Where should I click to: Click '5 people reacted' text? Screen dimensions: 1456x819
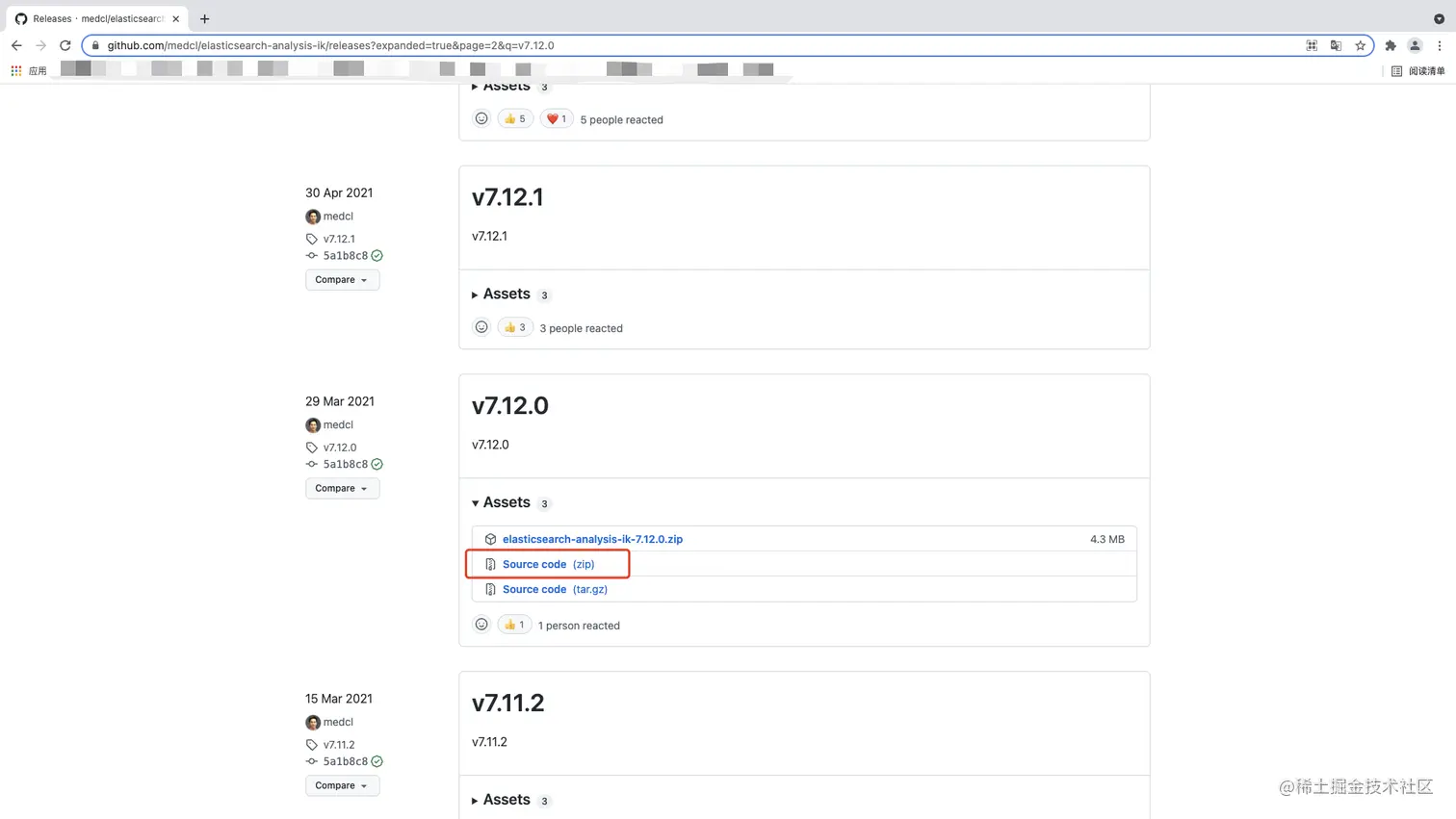pos(621,120)
